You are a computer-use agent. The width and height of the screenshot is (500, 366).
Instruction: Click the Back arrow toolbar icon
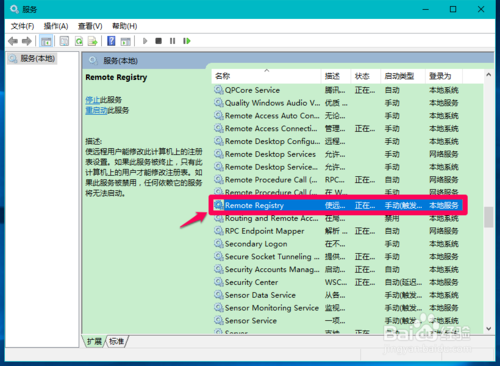(13, 41)
